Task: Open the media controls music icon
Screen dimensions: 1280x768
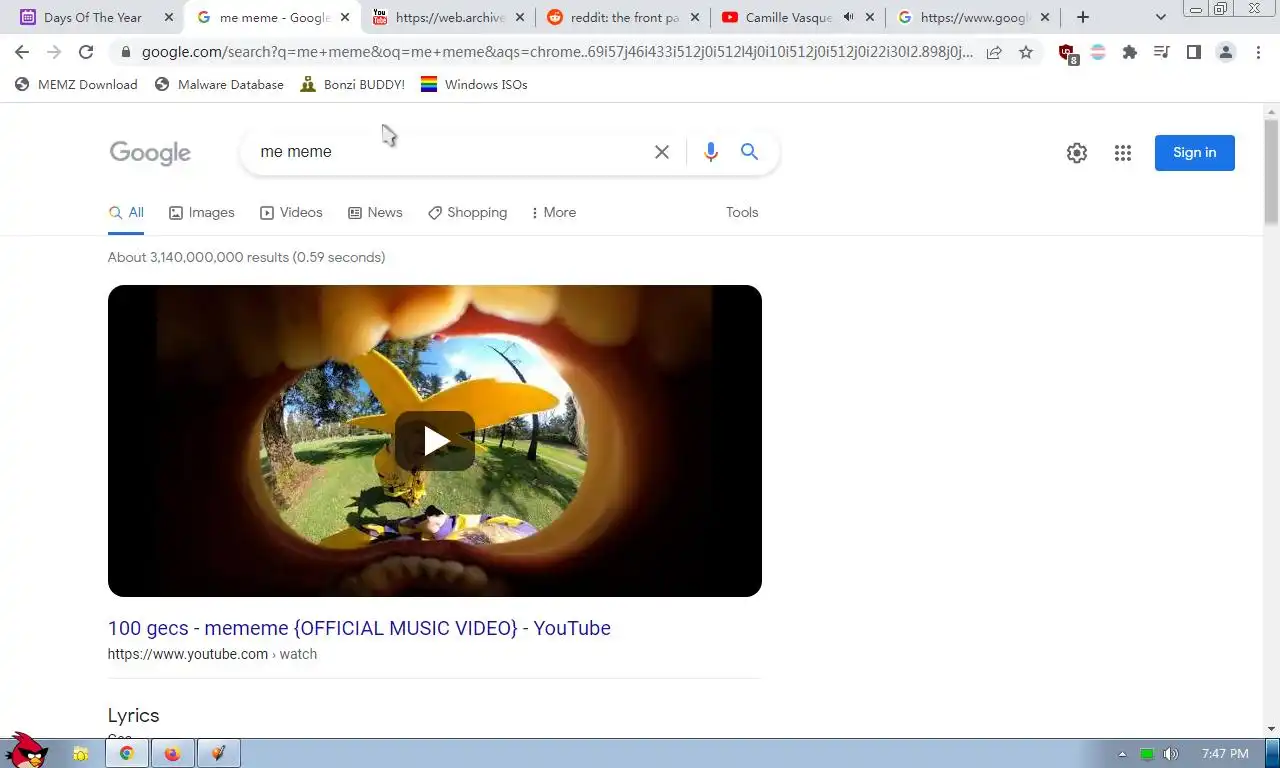Action: 1162,52
